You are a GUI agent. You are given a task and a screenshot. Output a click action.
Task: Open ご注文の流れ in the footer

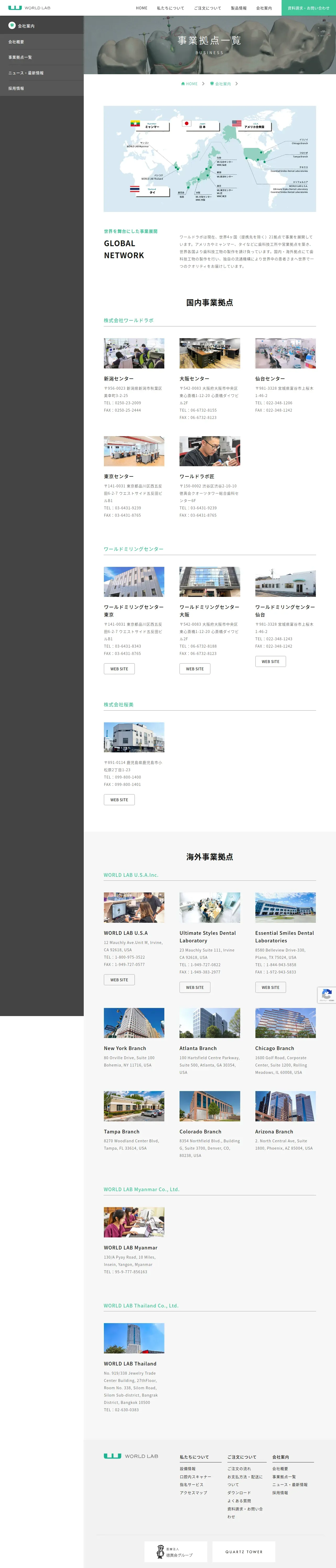coord(239,1469)
